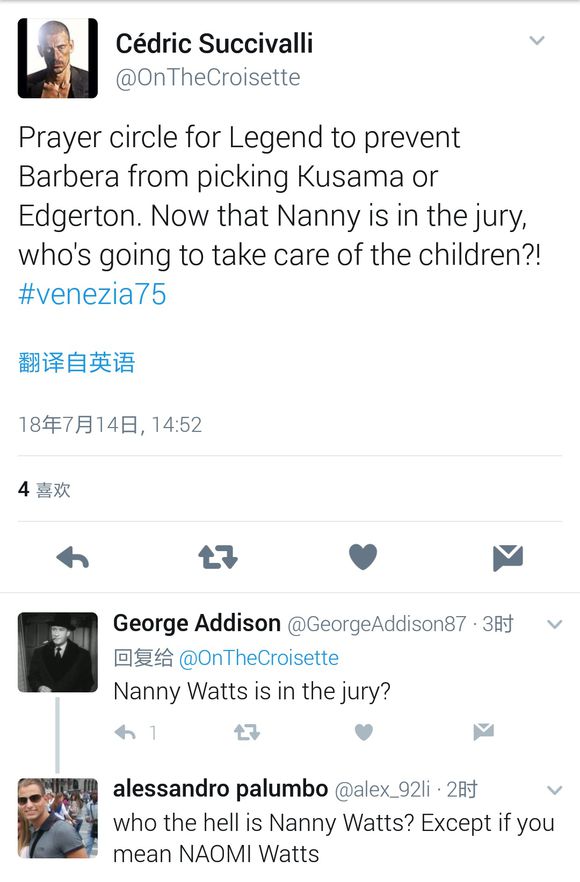The image size is (580, 882).
Task: Open alessandro palumbo's profile photo
Action: (x=58, y=818)
